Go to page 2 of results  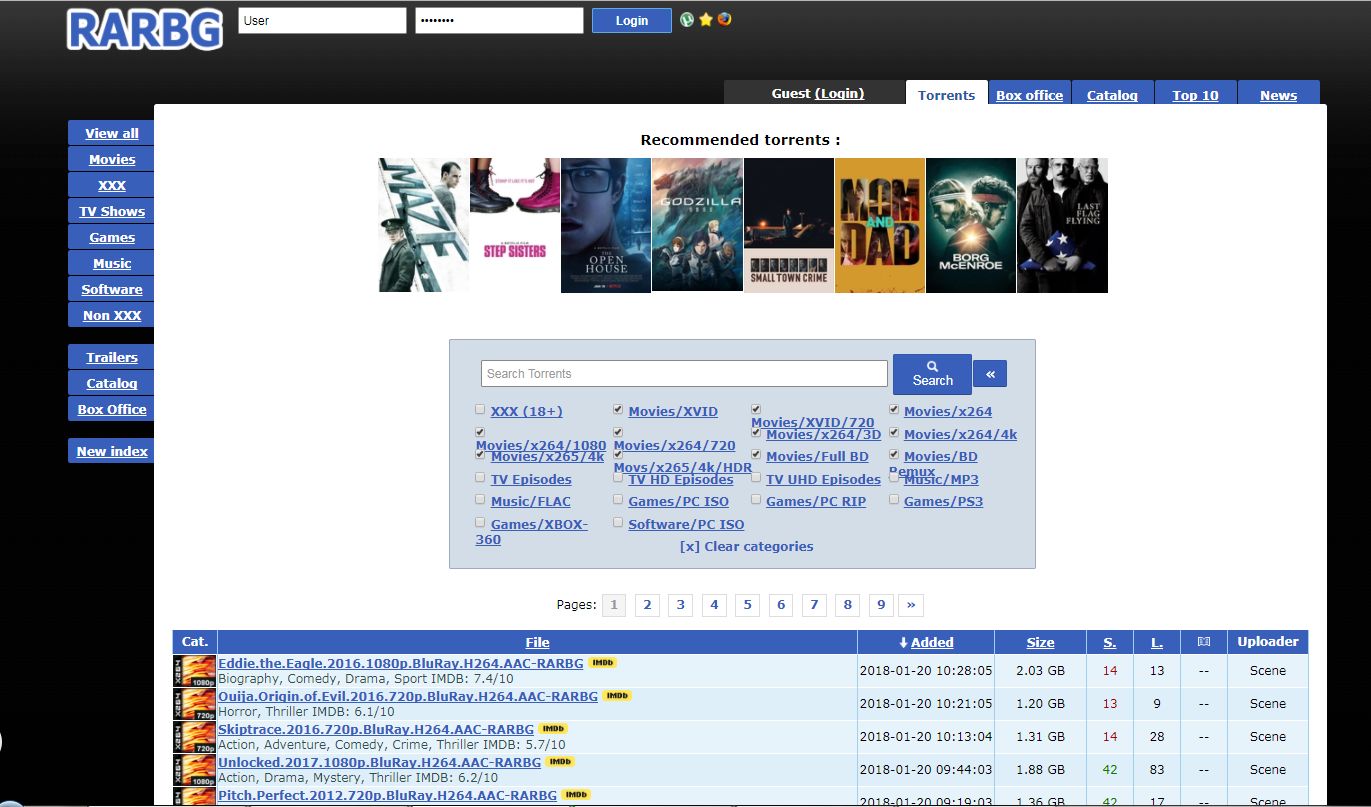point(647,604)
